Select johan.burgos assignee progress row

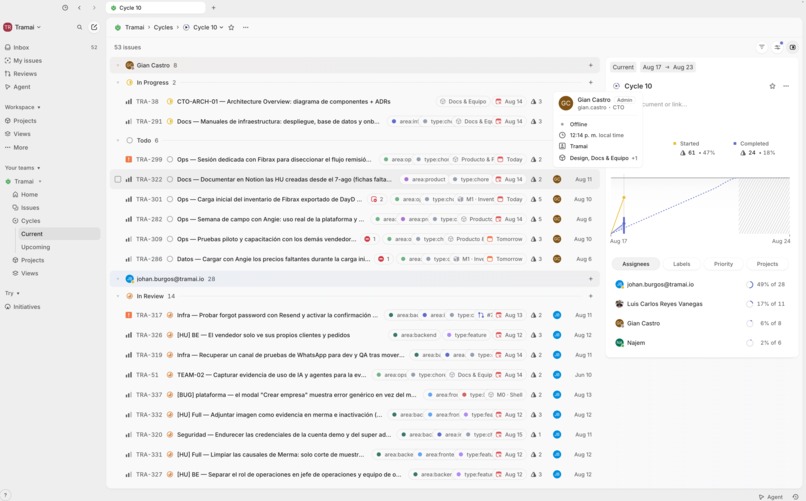702,284
